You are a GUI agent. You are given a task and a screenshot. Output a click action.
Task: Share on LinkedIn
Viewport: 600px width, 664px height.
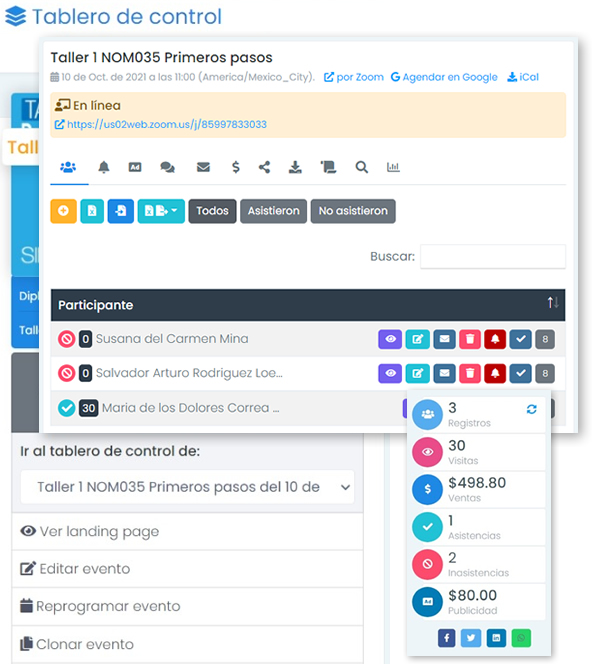[x=496, y=638]
